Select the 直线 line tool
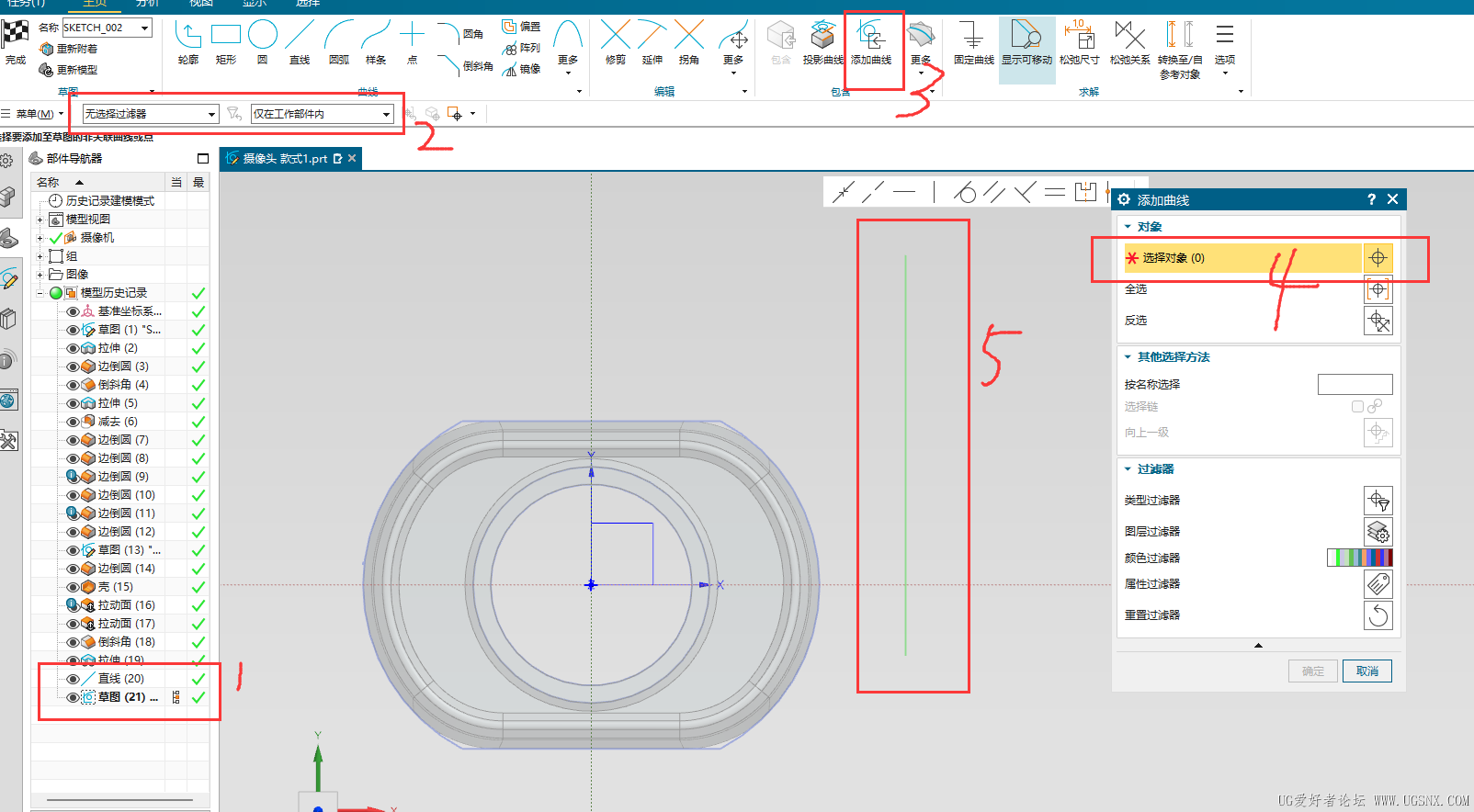The image size is (1474, 812). coord(300,36)
